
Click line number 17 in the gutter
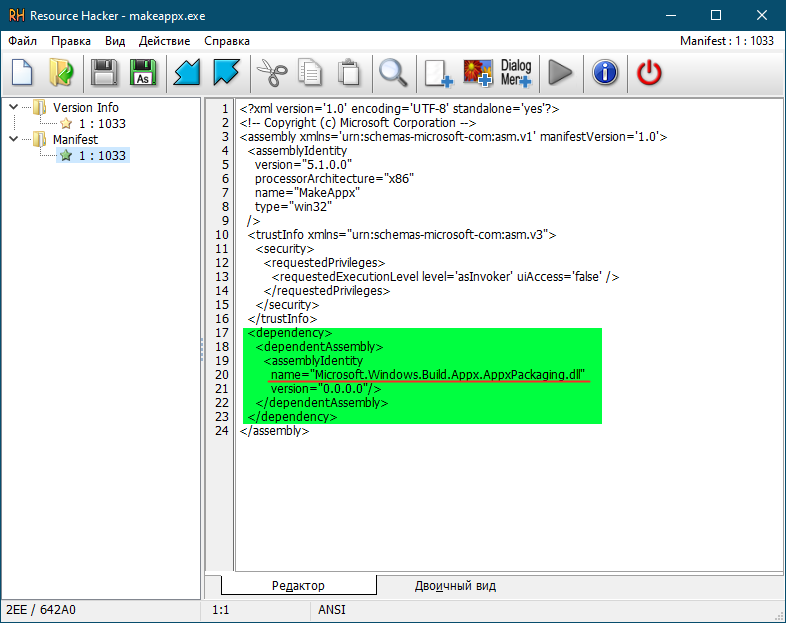click(x=222, y=333)
